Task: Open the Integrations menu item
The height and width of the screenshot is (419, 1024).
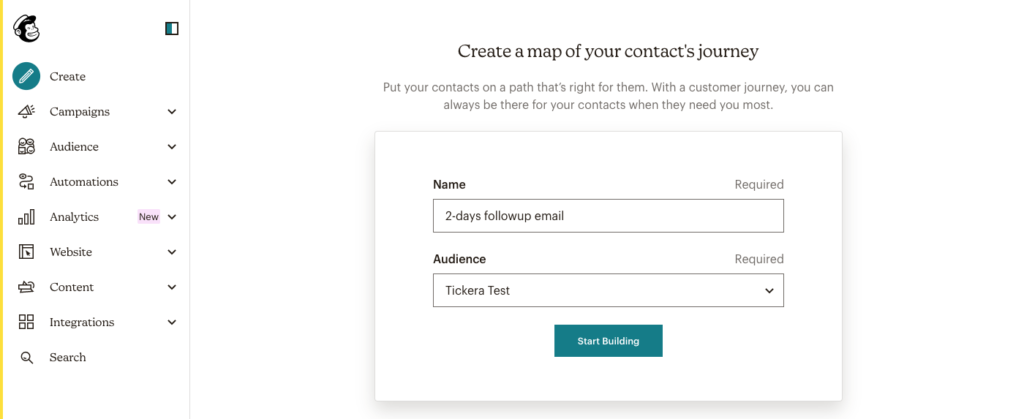Action: click(x=82, y=322)
